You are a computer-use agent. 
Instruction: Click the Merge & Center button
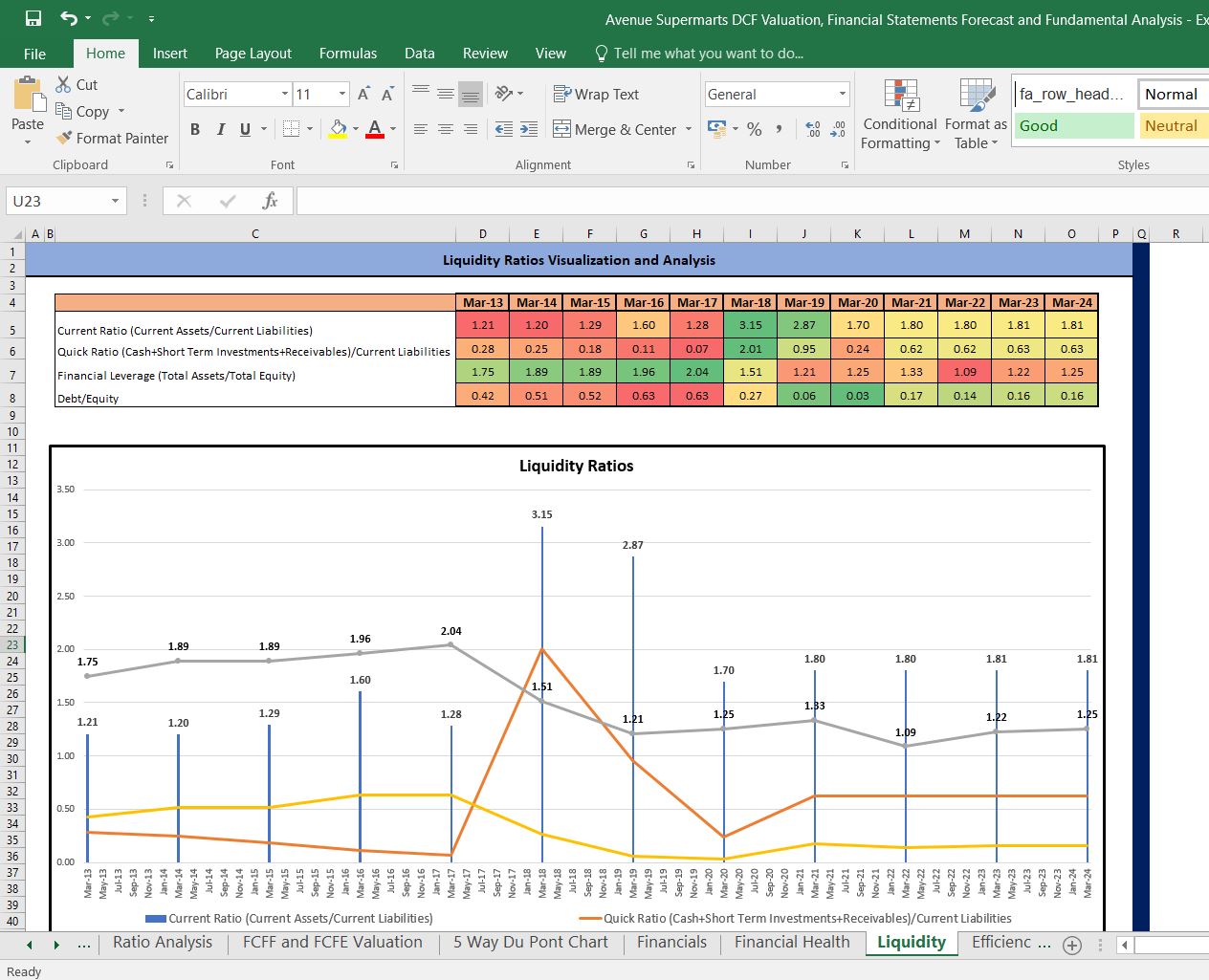pyautogui.click(x=615, y=129)
